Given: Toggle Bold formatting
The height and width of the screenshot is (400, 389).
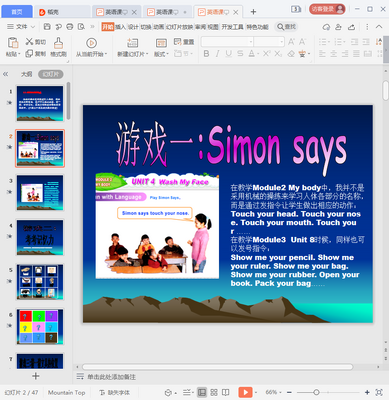Looking at the screenshot, I should (206, 53).
